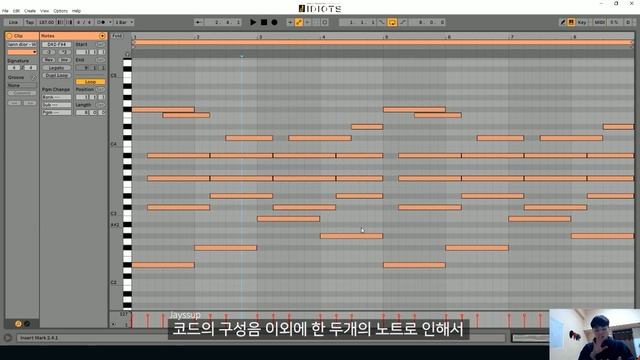Toggle the Fold button
Screen dimensions: 640x360
click(x=117, y=36)
